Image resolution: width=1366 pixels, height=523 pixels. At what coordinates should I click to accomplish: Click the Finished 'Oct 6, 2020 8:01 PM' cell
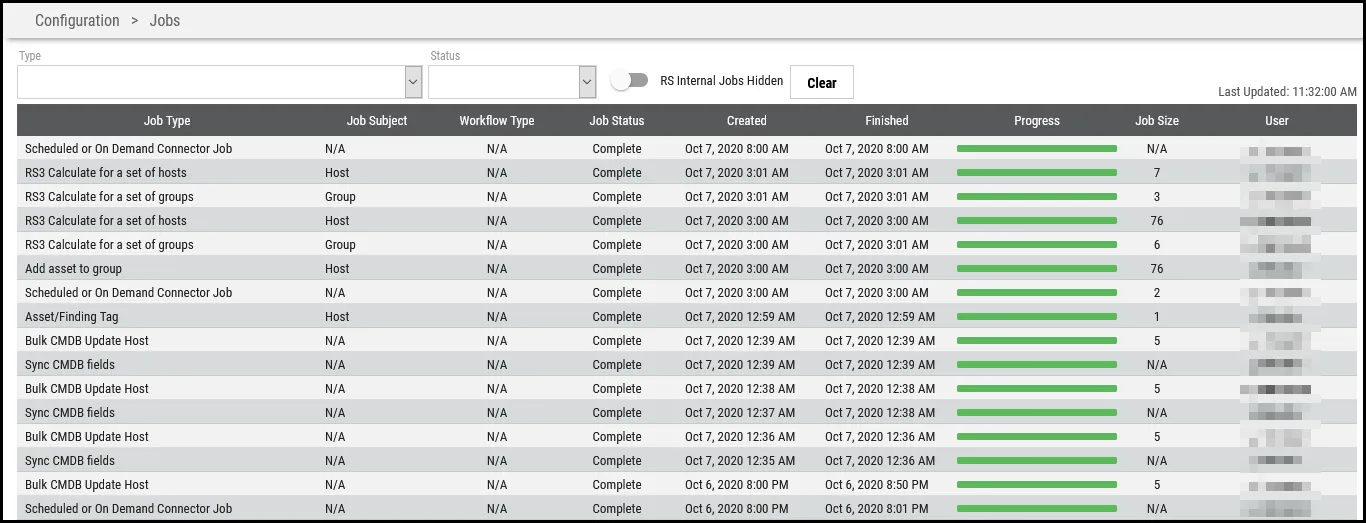pos(877,509)
